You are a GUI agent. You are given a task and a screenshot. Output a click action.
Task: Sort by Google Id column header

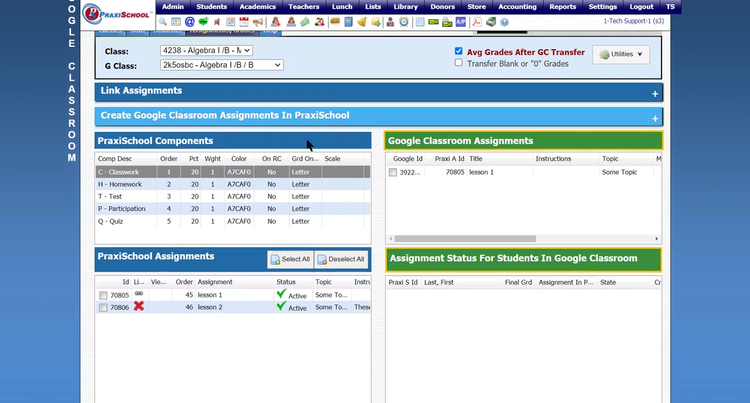(408, 159)
